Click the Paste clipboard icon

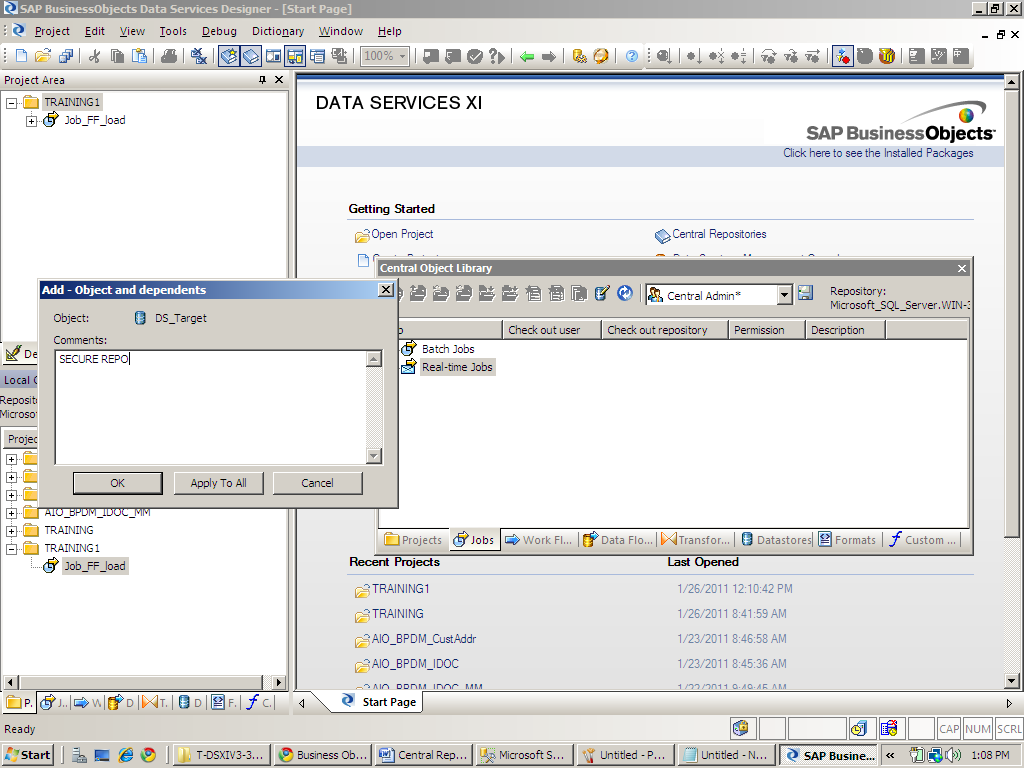[x=140, y=56]
